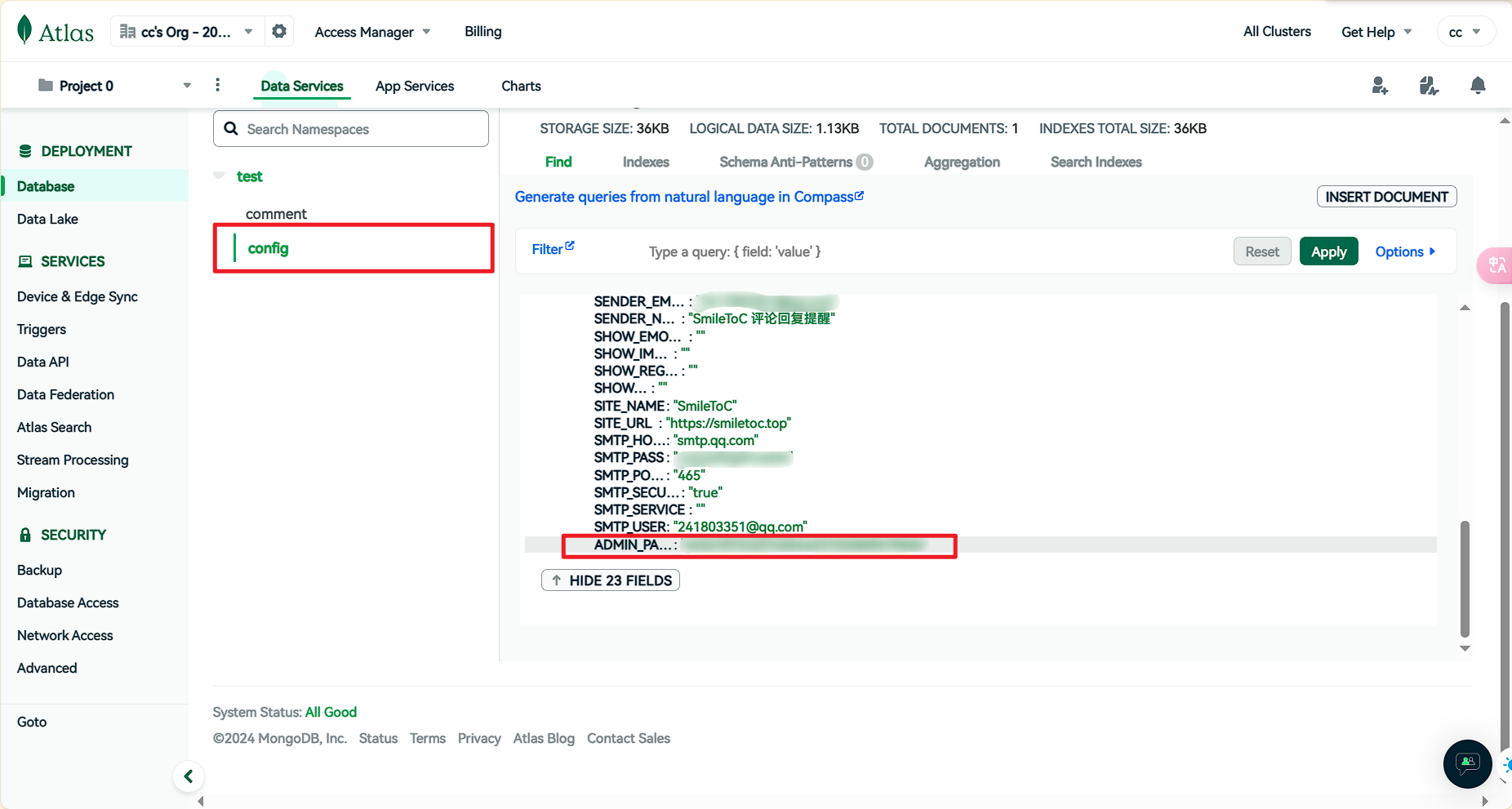This screenshot has width=1512, height=809.
Task: Click the ADMIN_PA... field row
Action: [x=980, y=545]
